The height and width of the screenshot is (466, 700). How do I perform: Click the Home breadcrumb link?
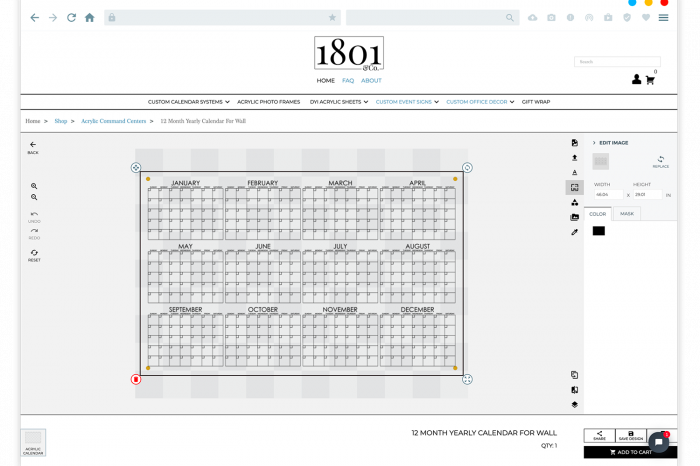click(x=33, y=121)
